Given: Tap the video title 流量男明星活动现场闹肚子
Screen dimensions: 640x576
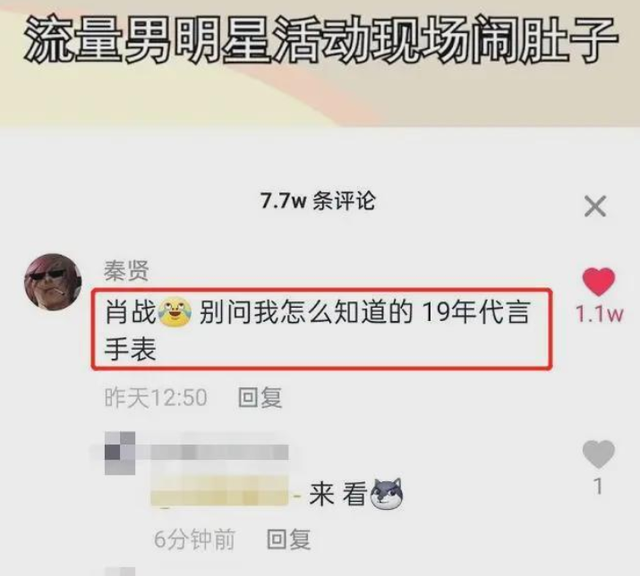Looking at the screenshot, I should pyautogui.click(x=322, y=39).
